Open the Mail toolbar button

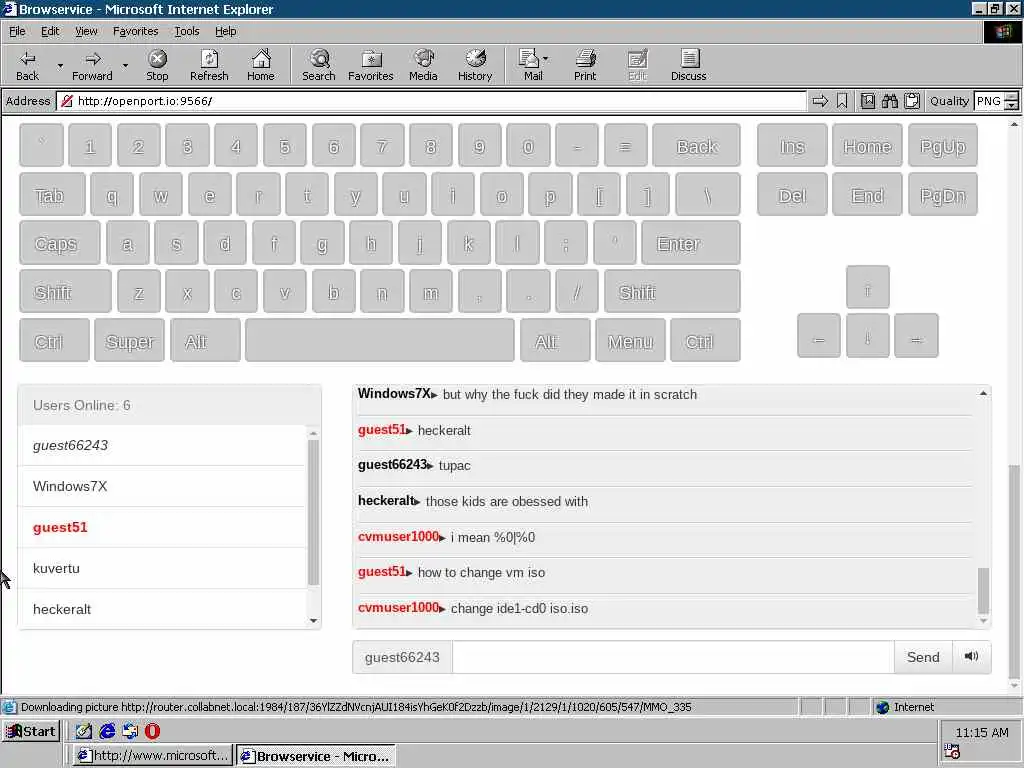(x=531, y=65)
